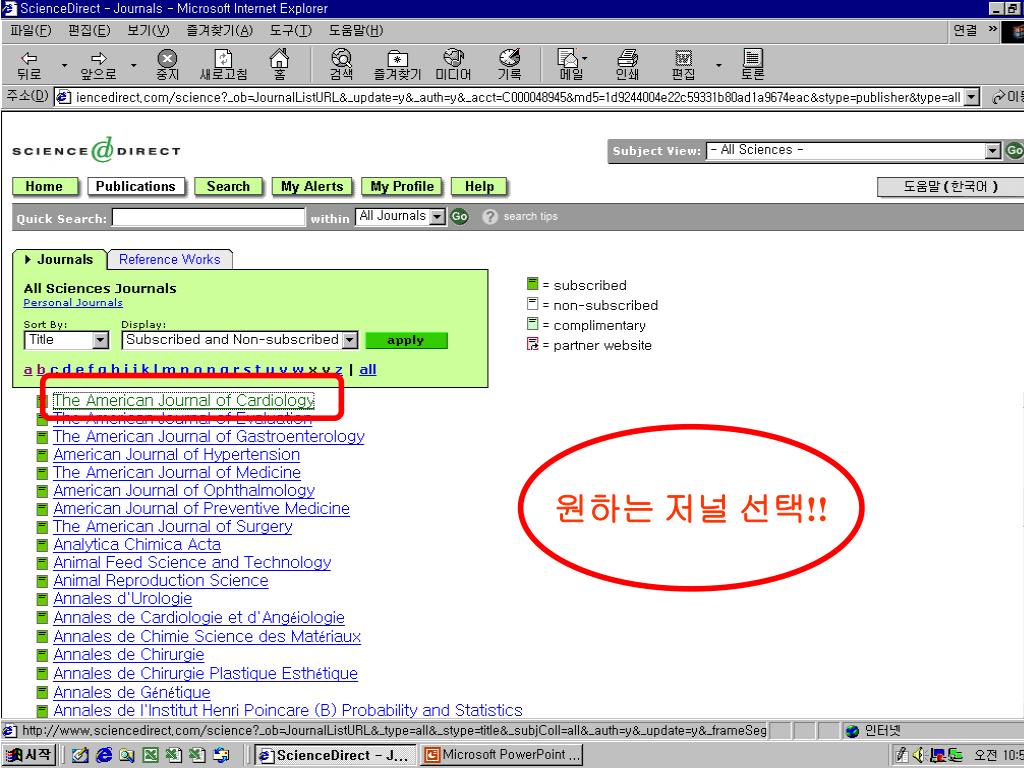Open American Journal of Ophthalmology link
The width and height of the screenshot is (1024, 768).
[184, 490]
